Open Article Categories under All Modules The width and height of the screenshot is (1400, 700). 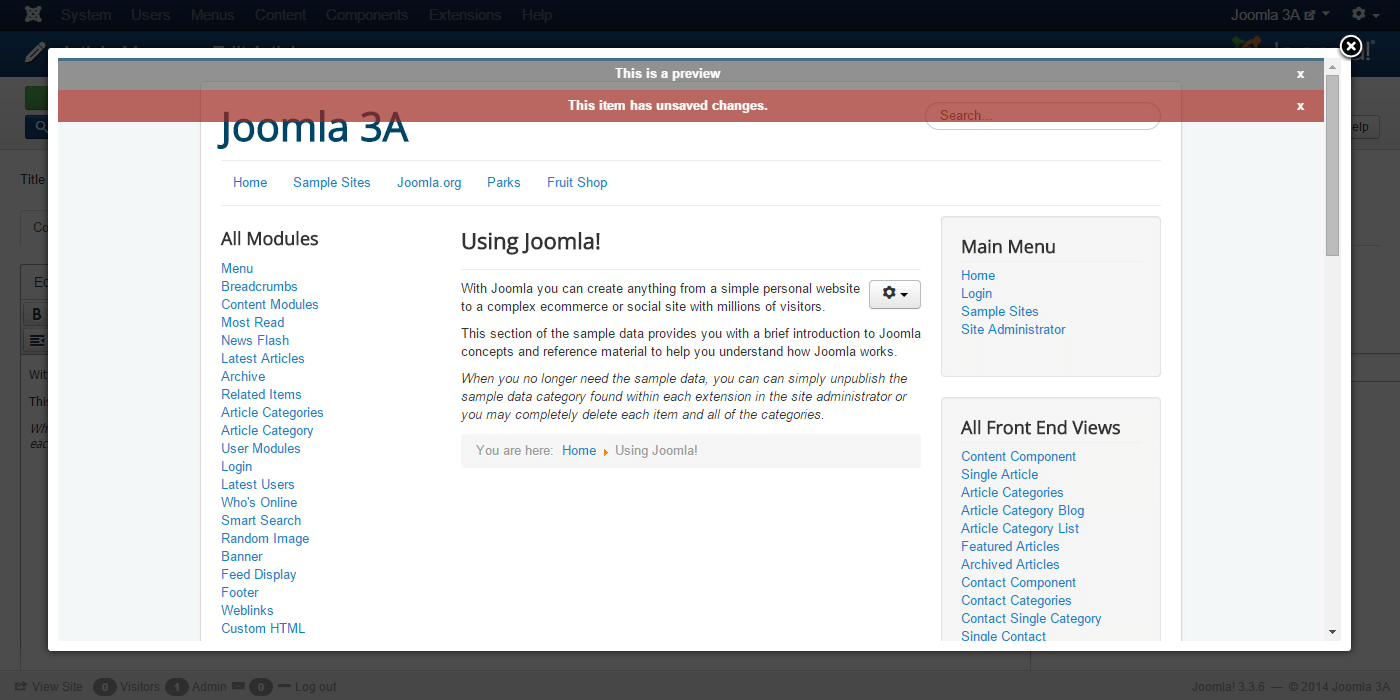(x=272, y=413)
